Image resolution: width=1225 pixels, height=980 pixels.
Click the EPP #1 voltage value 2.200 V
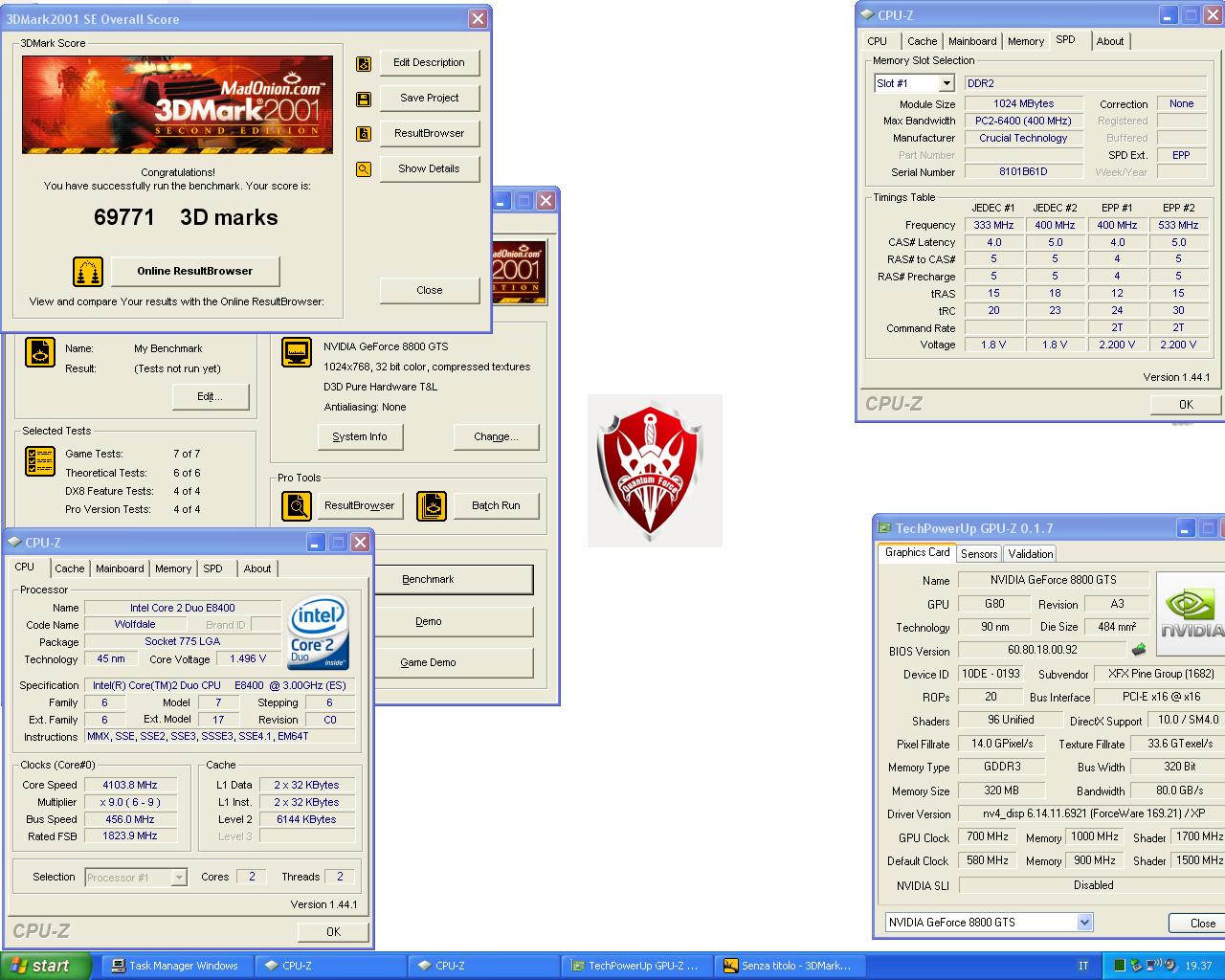pyautogui.click(x=1117, y=345)
